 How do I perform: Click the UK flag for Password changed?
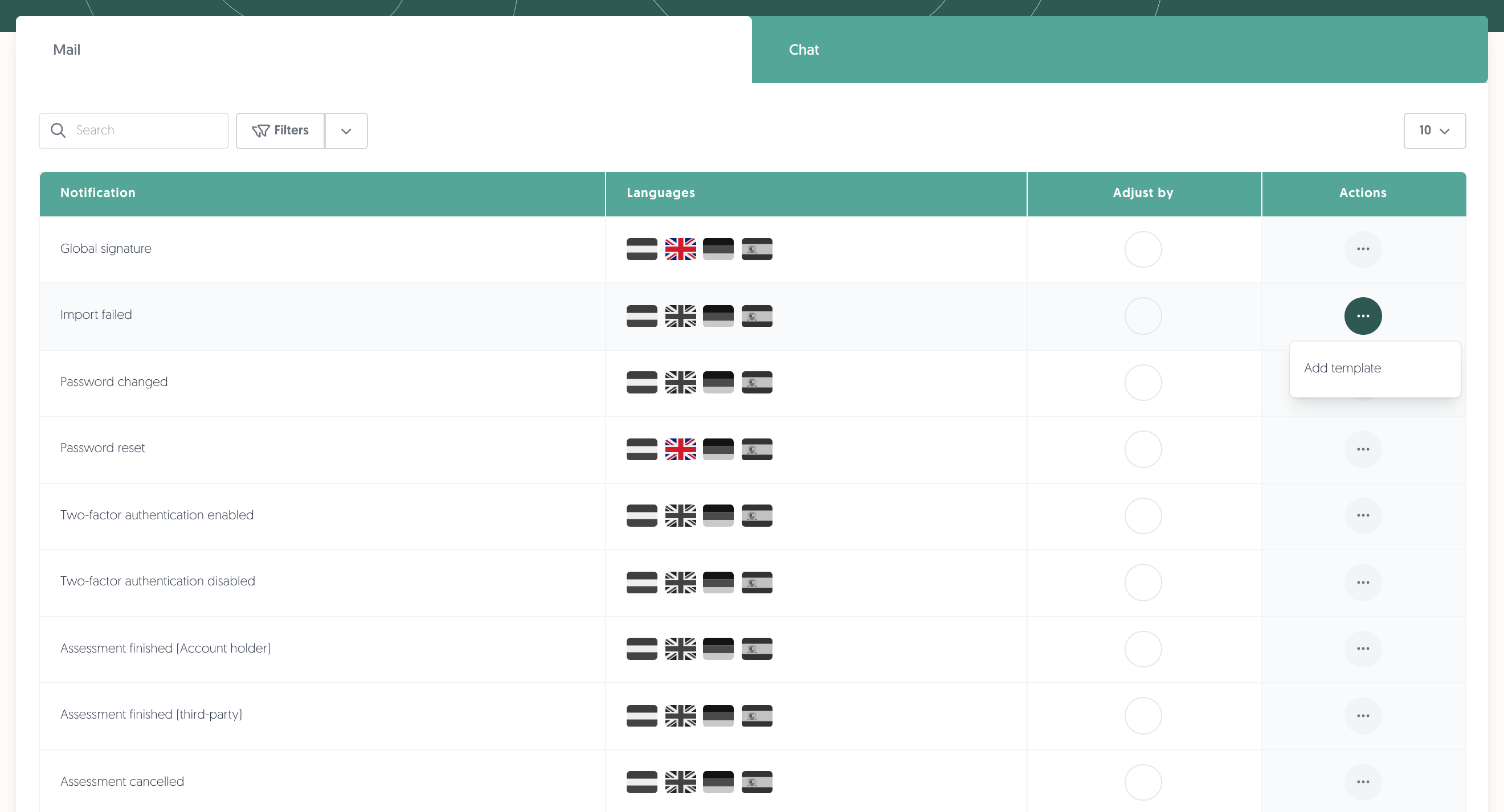pos(680,382)
